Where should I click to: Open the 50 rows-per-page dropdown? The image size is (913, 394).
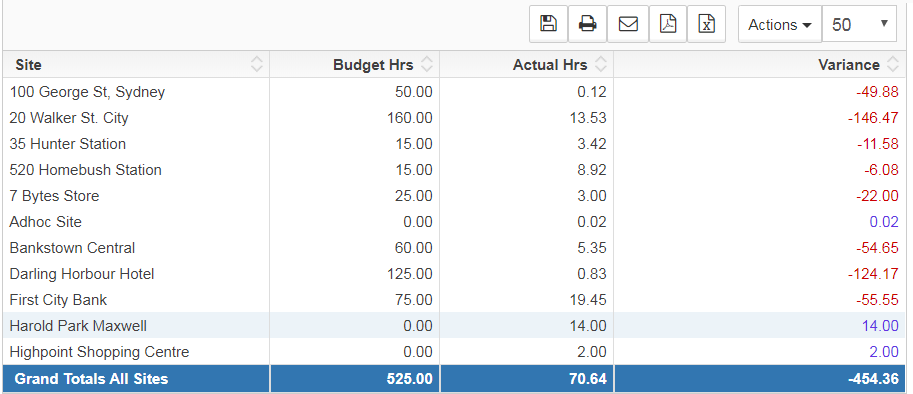(x=859, y=24)
